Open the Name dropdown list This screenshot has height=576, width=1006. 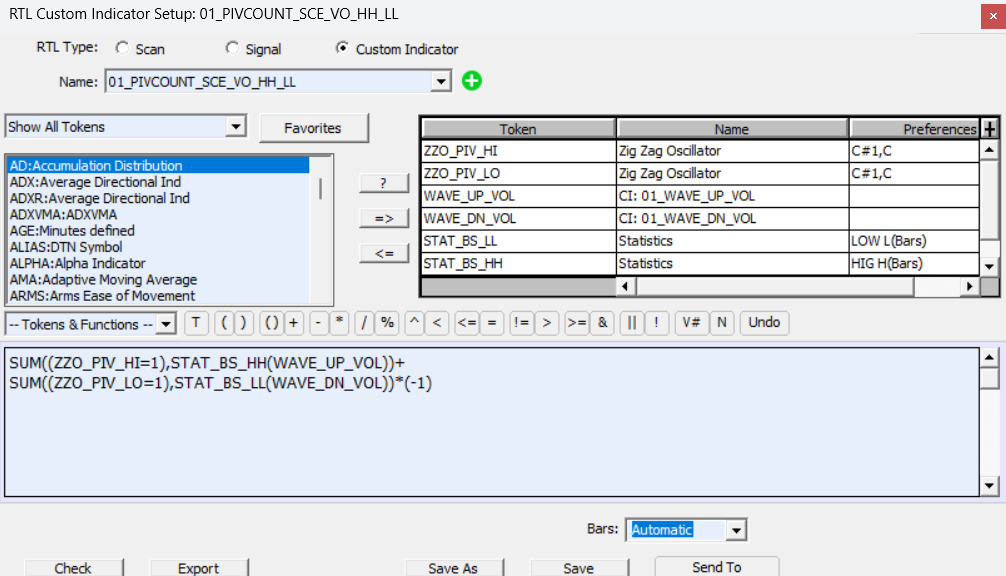(x=441, y=81)
